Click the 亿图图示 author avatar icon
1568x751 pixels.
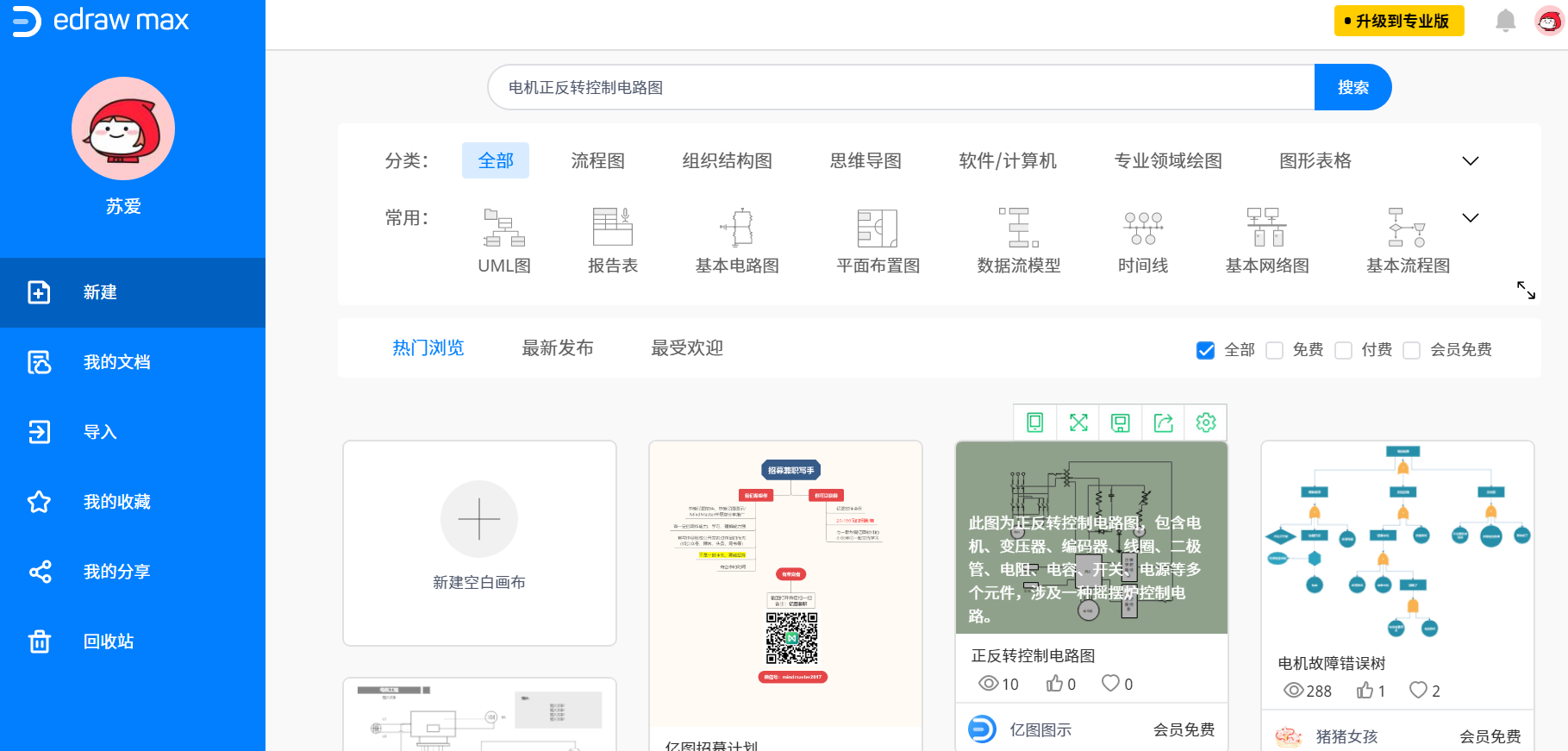pyautogui.click(x=982, y=729)
